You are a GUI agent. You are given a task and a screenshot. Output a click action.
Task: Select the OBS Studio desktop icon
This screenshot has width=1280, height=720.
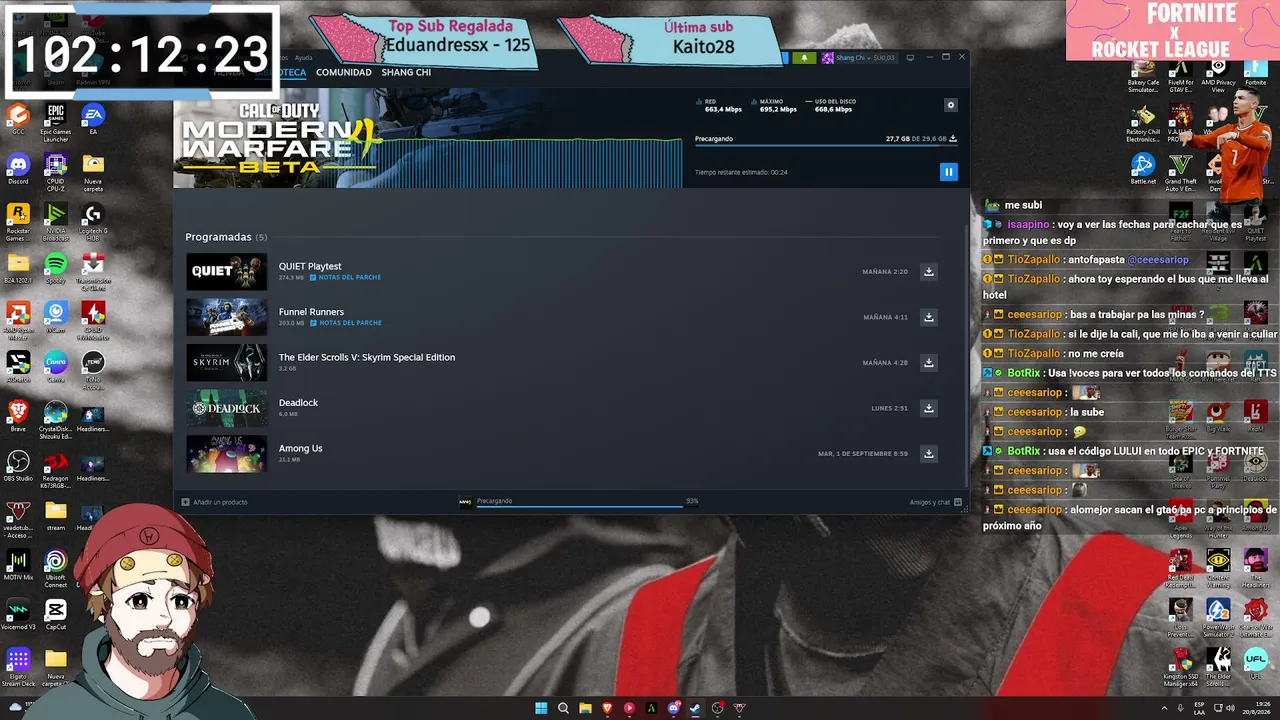18,466
